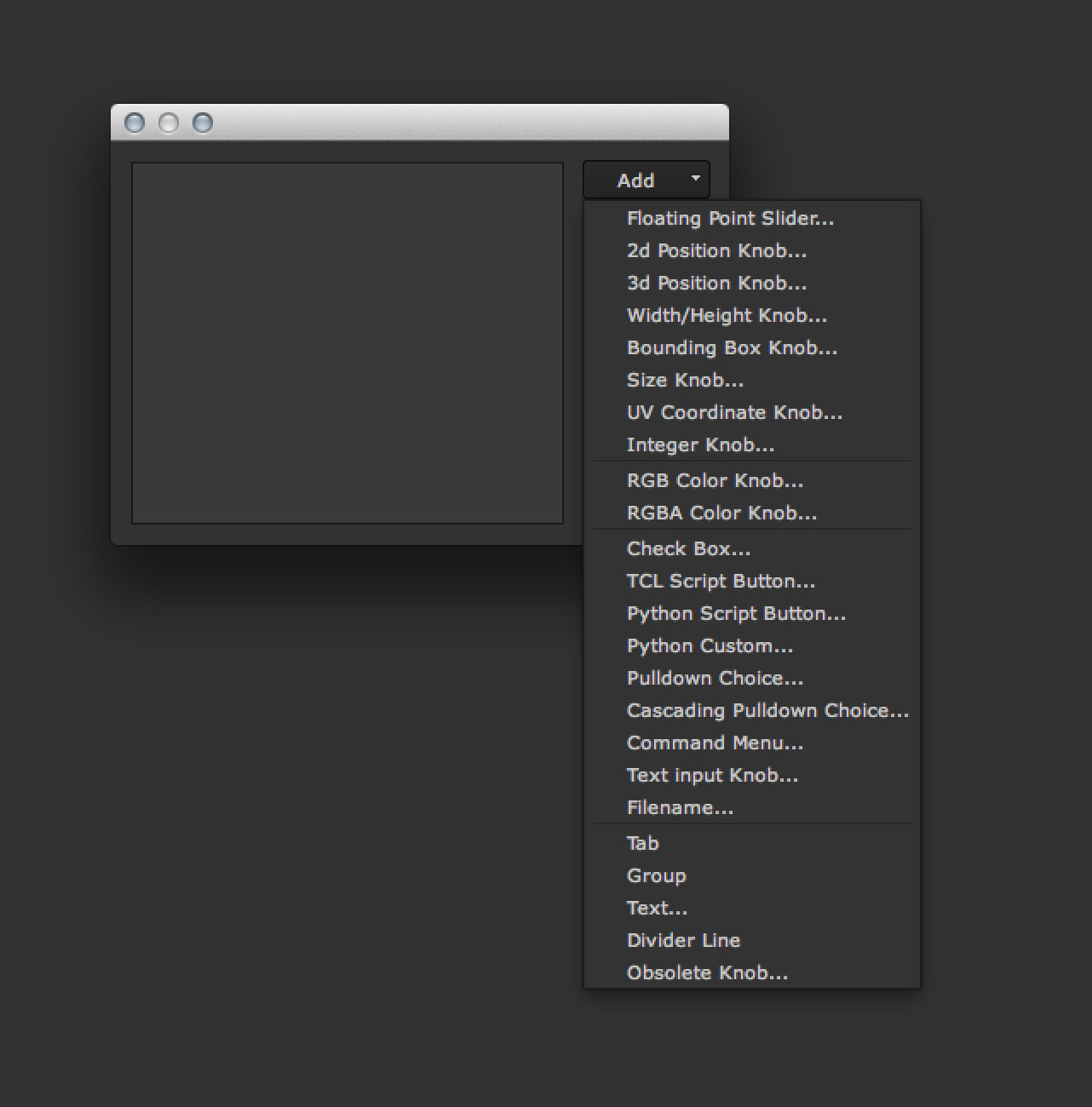Add a Text input Knob
1092x1107 pixels.
point(751,776)
